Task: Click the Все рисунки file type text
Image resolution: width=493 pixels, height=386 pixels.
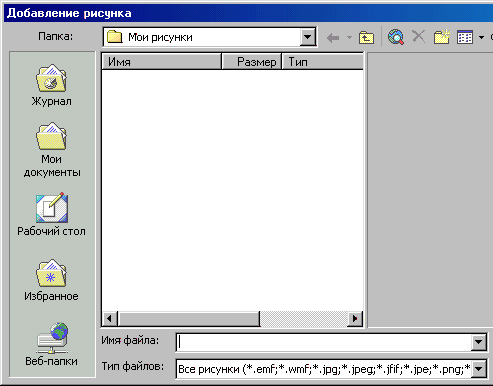Action: click(323, 369)
